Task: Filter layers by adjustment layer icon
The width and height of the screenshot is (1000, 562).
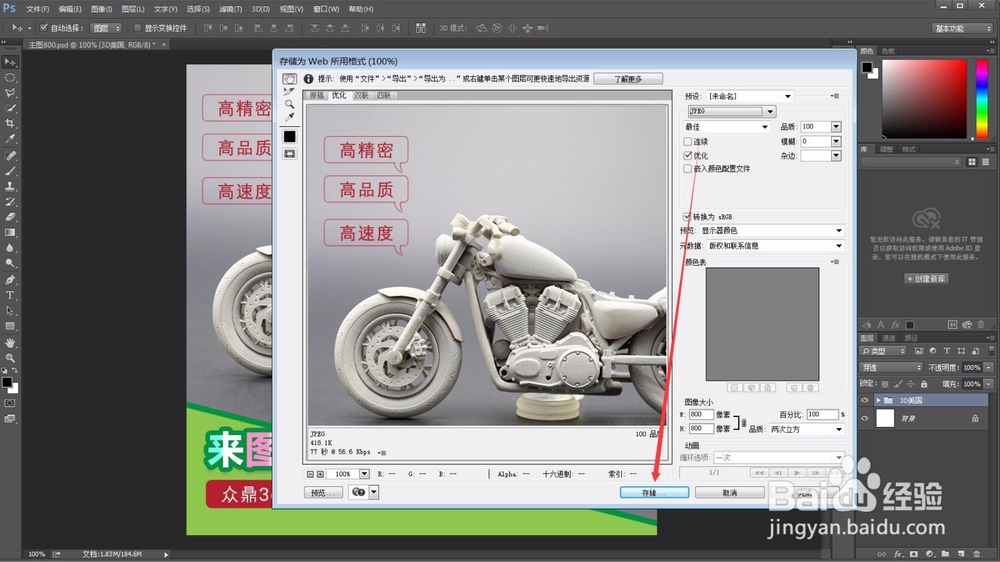Action: (933, 351)
